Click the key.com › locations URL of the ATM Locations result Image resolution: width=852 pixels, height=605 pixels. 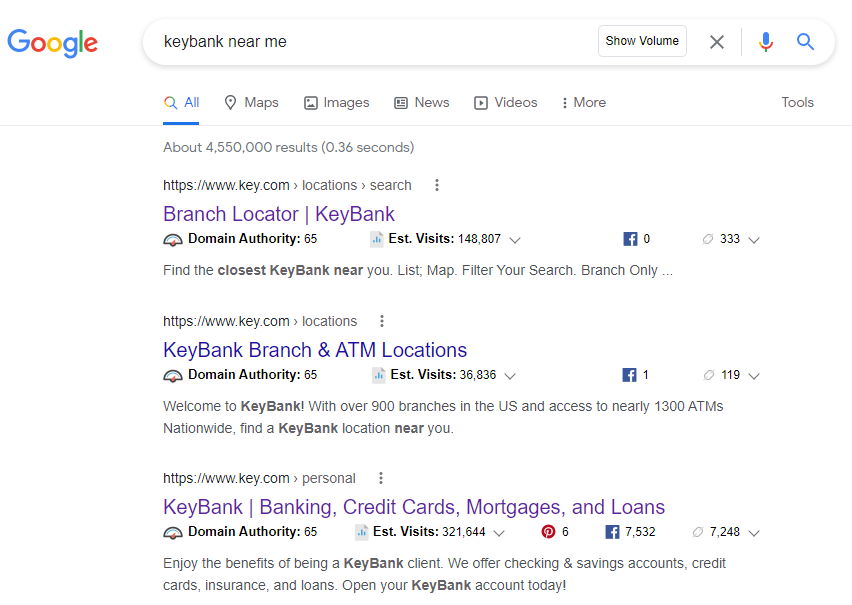pos(260,321)
